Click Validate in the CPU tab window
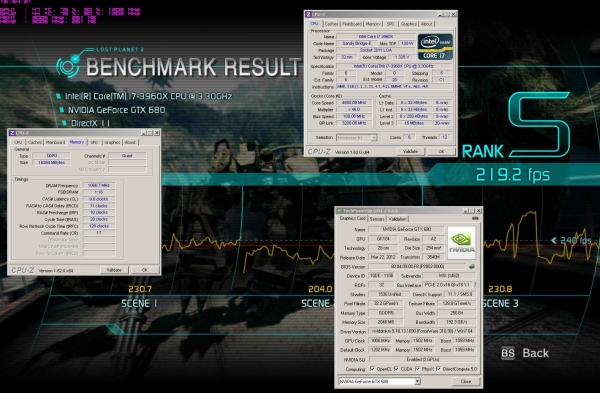The width and height of the screenshot is (600, 393). click(410, 152)
